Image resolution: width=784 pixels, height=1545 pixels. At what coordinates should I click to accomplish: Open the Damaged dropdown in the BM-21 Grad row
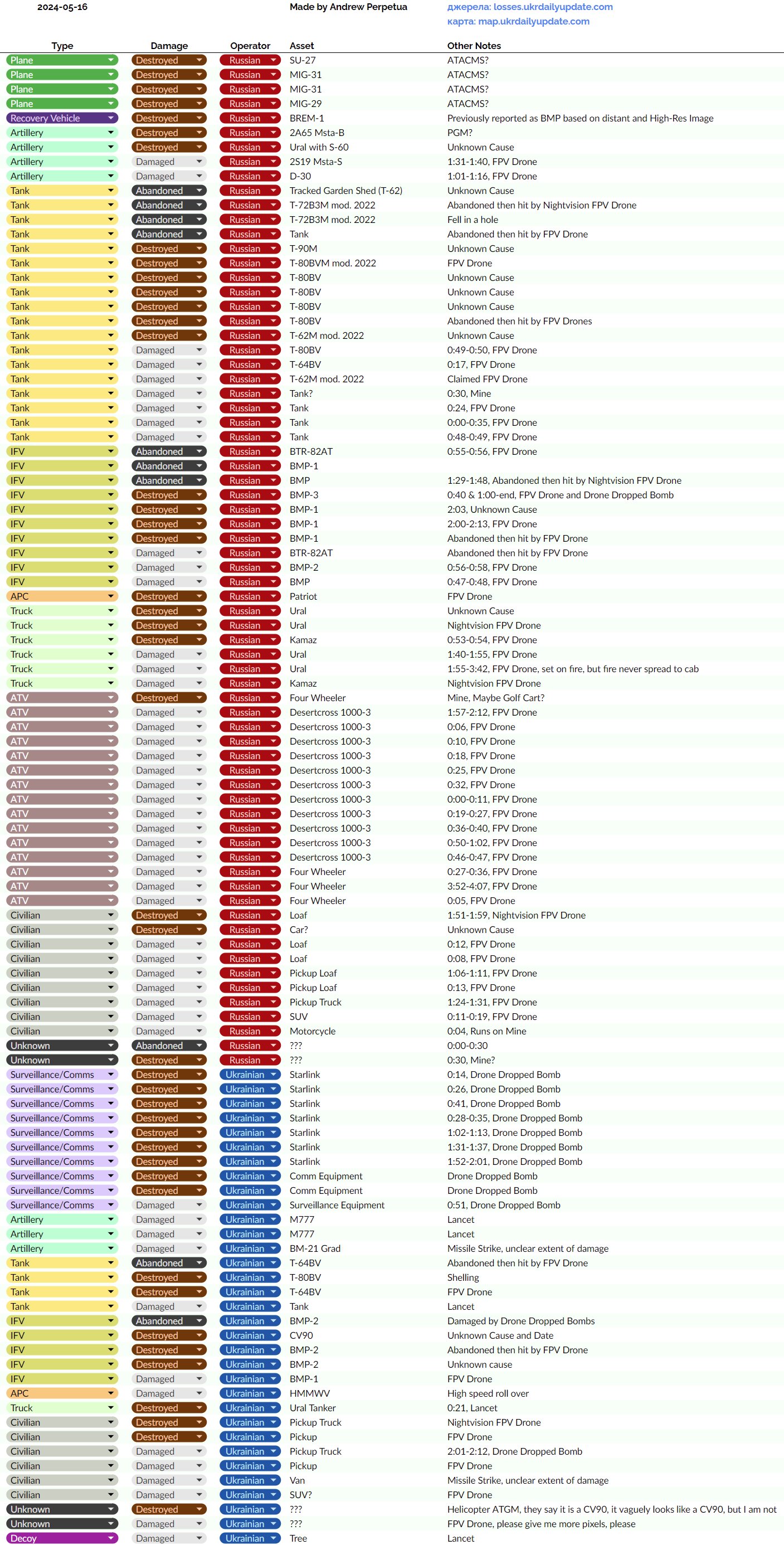click(169, 1248)
